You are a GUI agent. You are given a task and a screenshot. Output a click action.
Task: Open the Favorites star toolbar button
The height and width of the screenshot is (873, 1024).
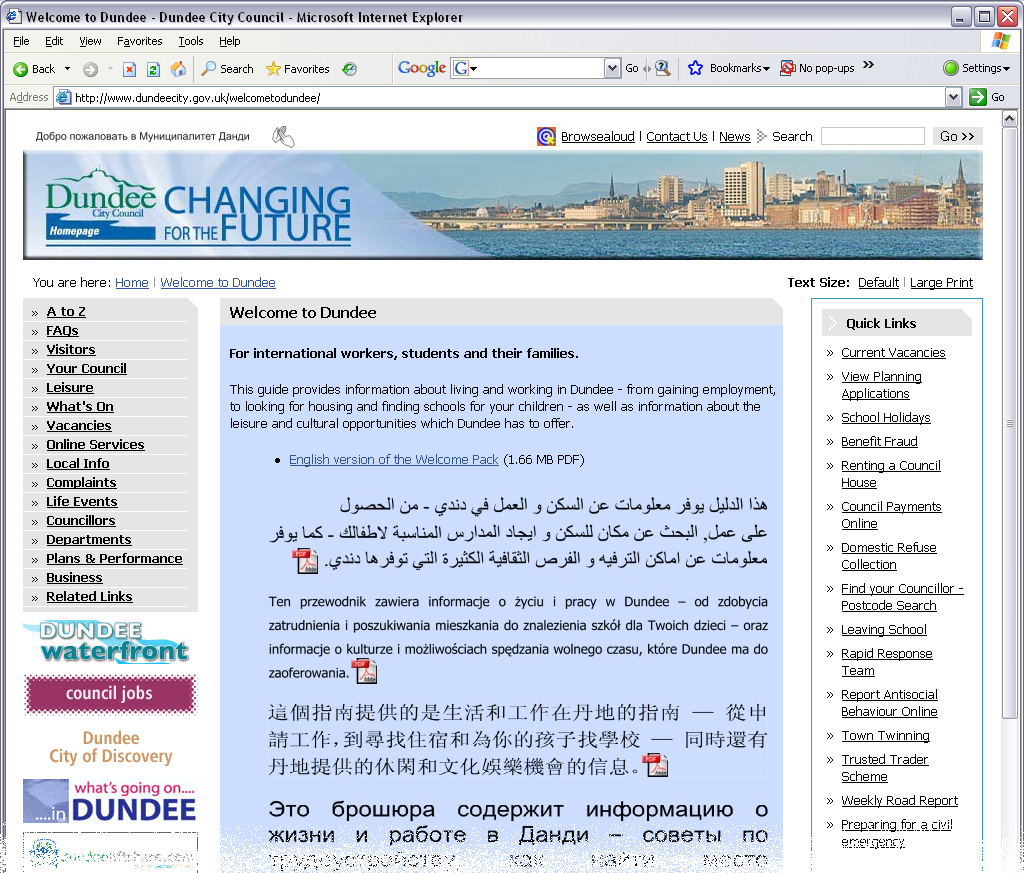pos(298,69)
